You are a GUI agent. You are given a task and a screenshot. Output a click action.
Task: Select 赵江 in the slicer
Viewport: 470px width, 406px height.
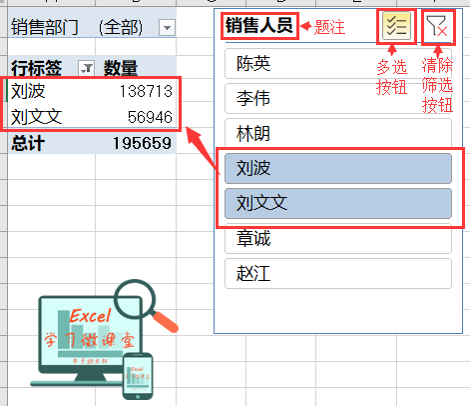[338, 274]
